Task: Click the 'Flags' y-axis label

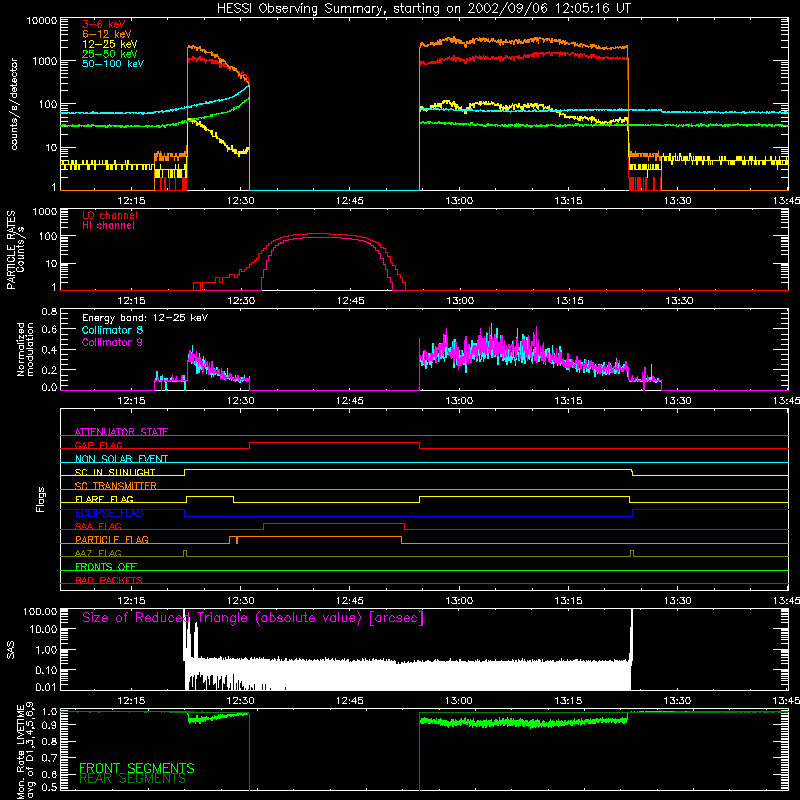Action: click(41, 499)
